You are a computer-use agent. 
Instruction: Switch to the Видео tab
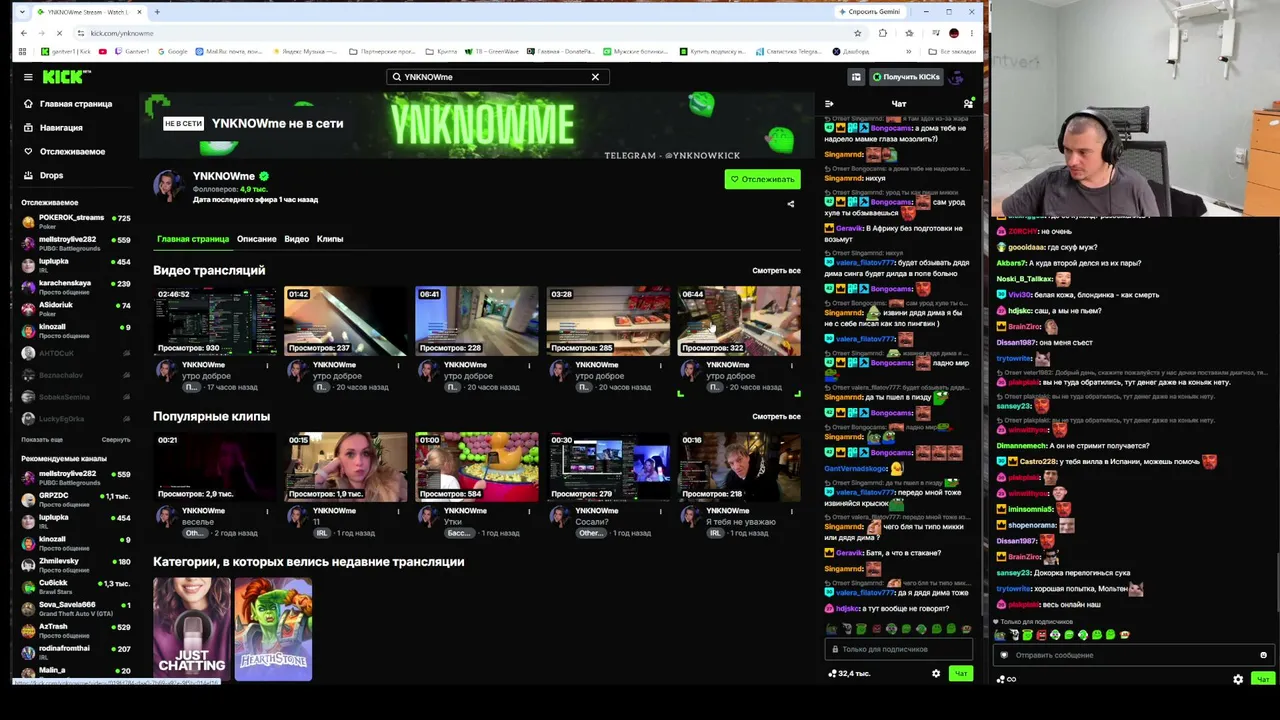297,239
